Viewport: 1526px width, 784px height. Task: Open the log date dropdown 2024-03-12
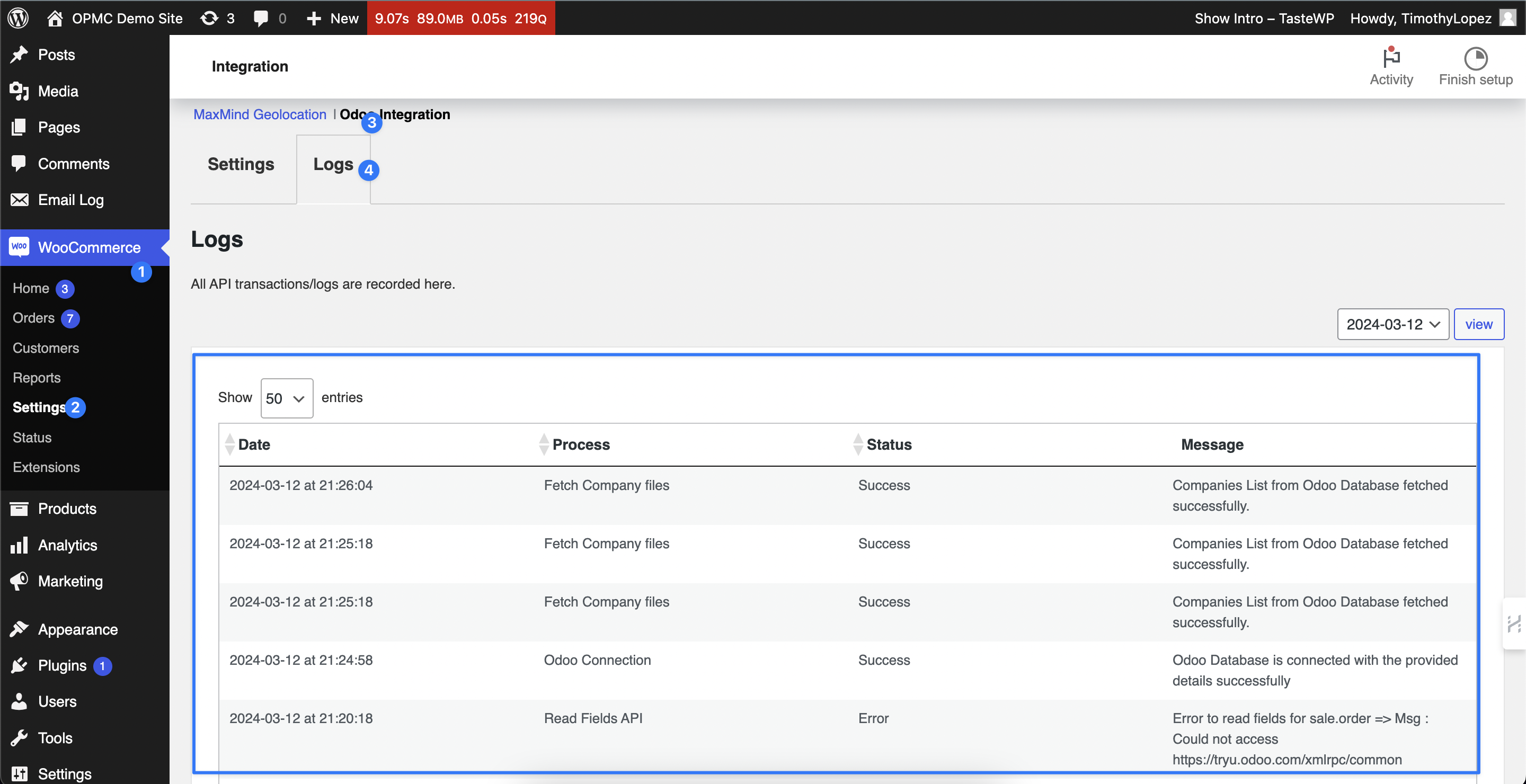[x=1392, y=324]
